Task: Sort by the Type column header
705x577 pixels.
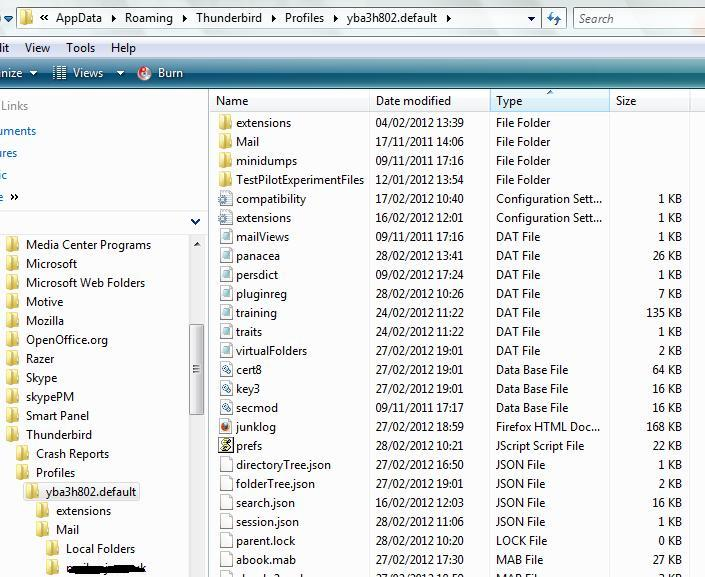Action: point(549,101)
